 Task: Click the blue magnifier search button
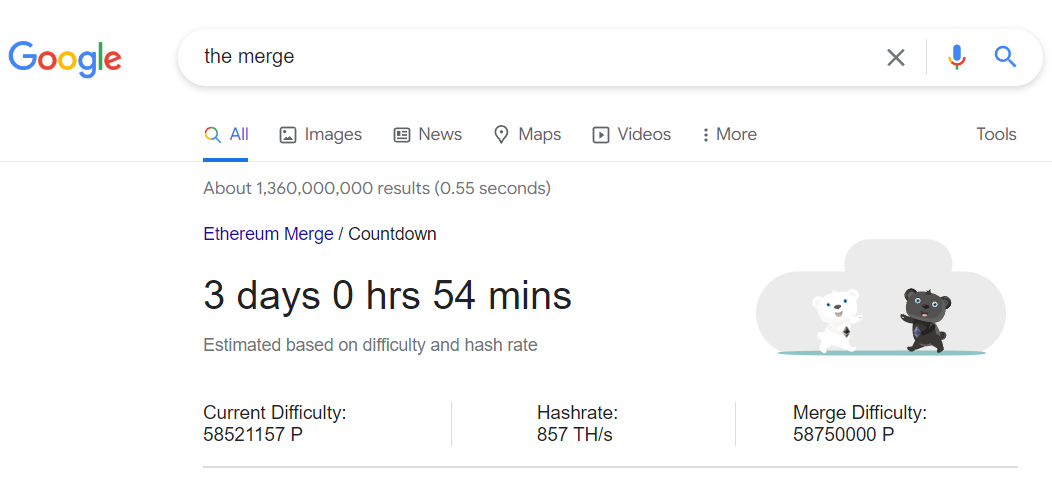click(1005, 58)
